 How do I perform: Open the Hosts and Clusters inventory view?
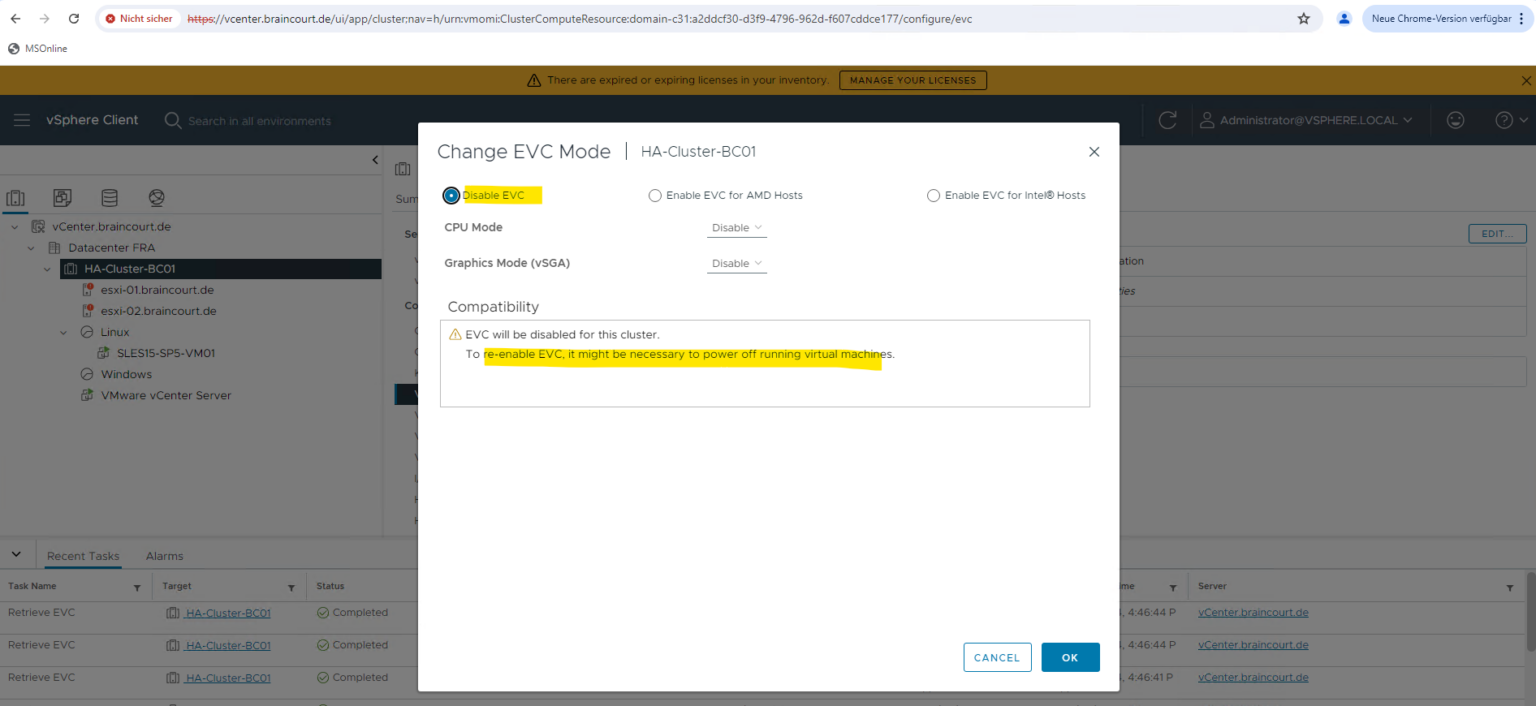(15, 197)
